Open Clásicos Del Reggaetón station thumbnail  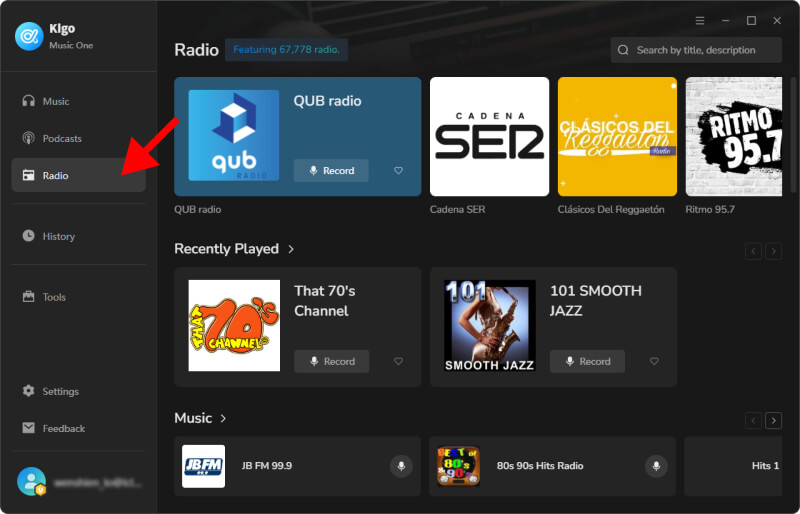617,136
